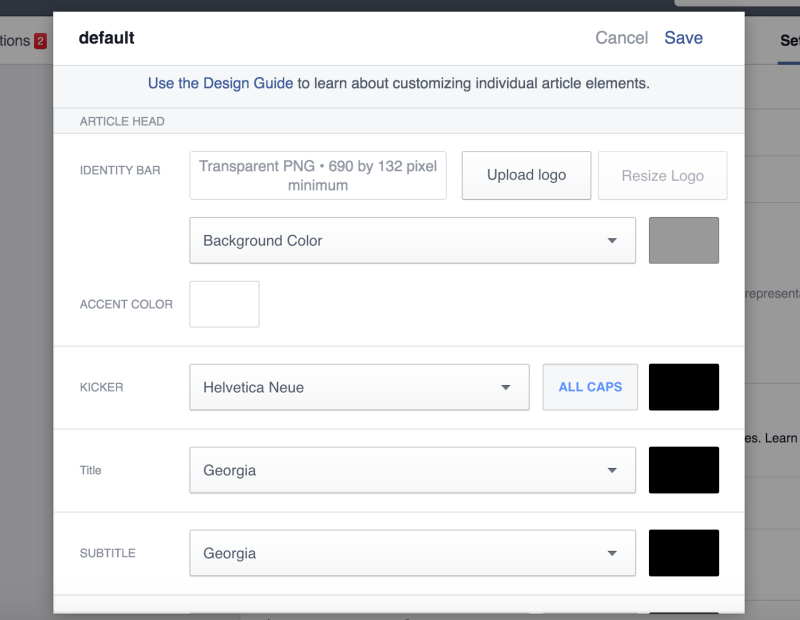Click the notifications red badge count

[41, 41]
